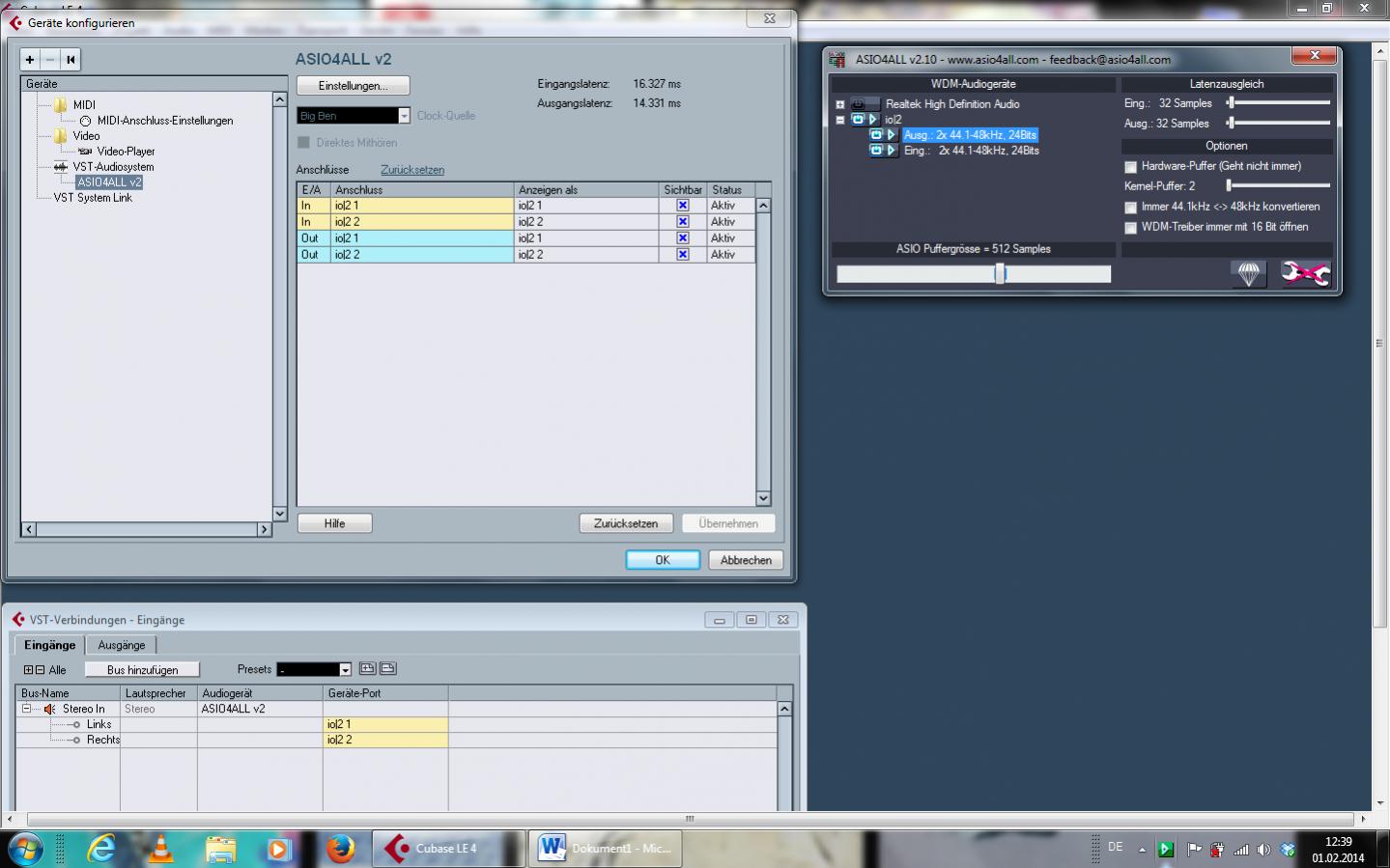Enable Immer 44.1kHz <-> 48kHz konvertieren
The width and height of the screenshot is (1390, 868).
1131,208
